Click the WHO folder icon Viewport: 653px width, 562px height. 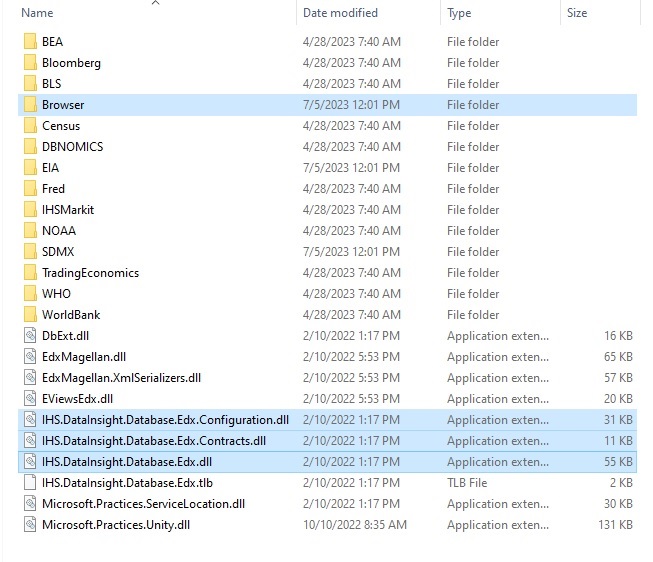click(30, 294)
